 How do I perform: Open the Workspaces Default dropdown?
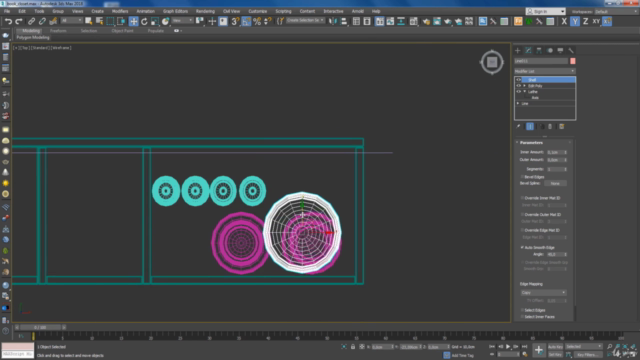(x=616, y=11)
